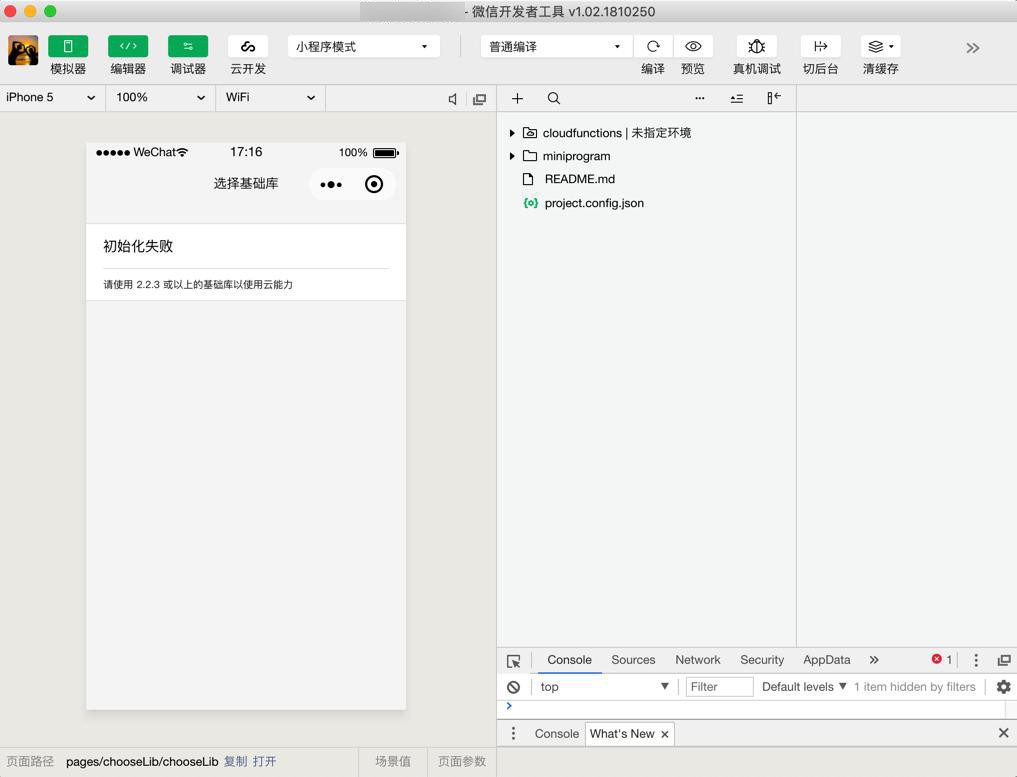Viewport: 1017px width, 777px height.
Task: Show more toolbar items via chevrons
Action: [972, 48]
